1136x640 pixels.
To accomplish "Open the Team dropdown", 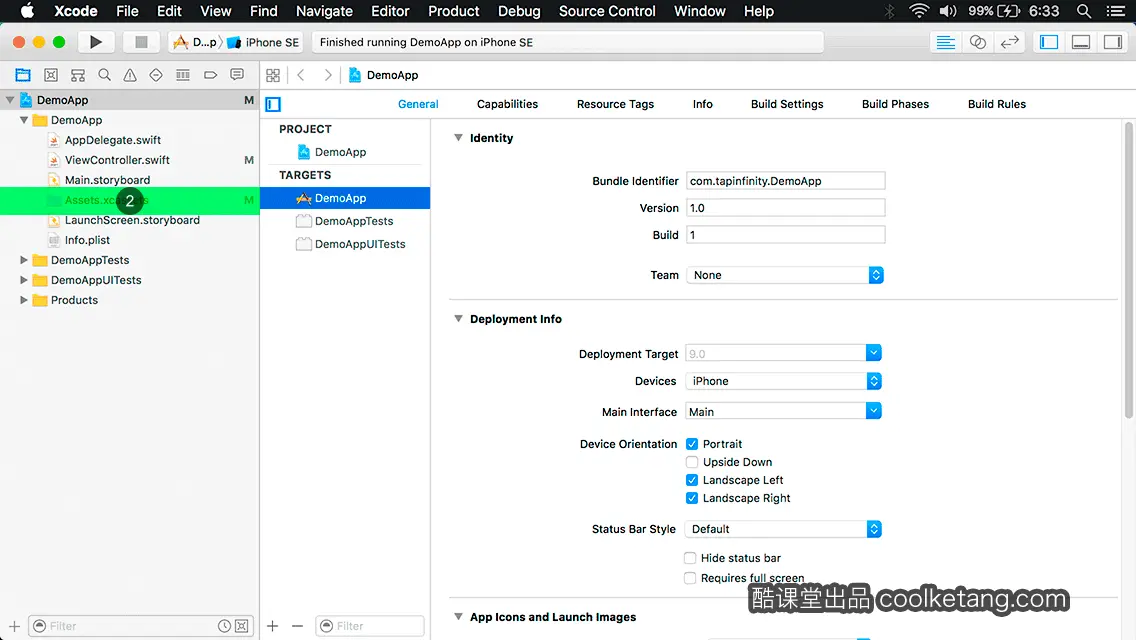I will [x=785, y=275].
